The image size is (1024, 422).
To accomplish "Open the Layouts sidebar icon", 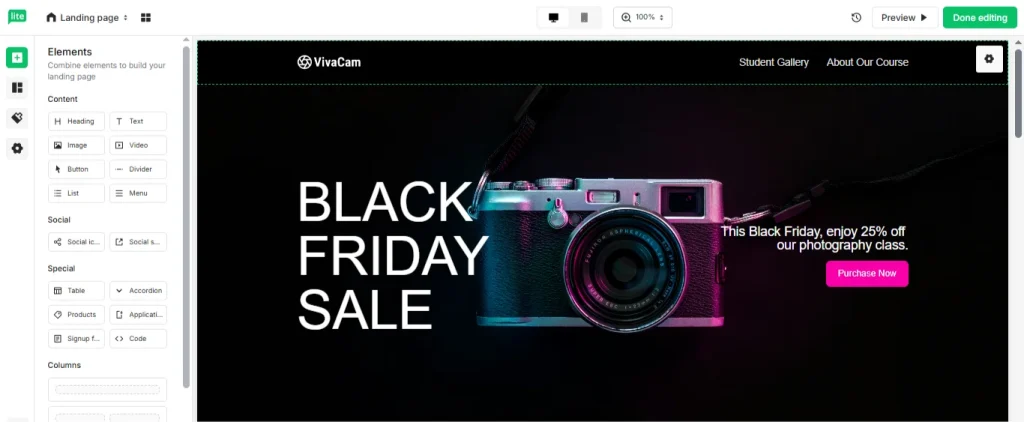I will click(x=17, y=88).
